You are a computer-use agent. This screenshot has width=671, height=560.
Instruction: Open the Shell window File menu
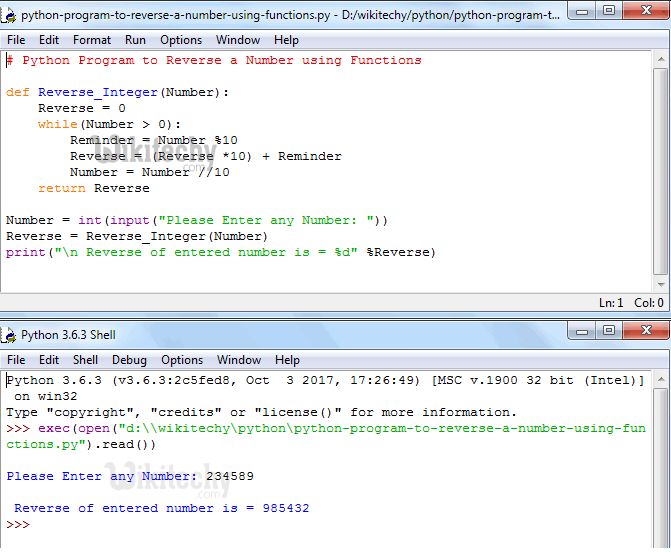[x=16, y=360]
